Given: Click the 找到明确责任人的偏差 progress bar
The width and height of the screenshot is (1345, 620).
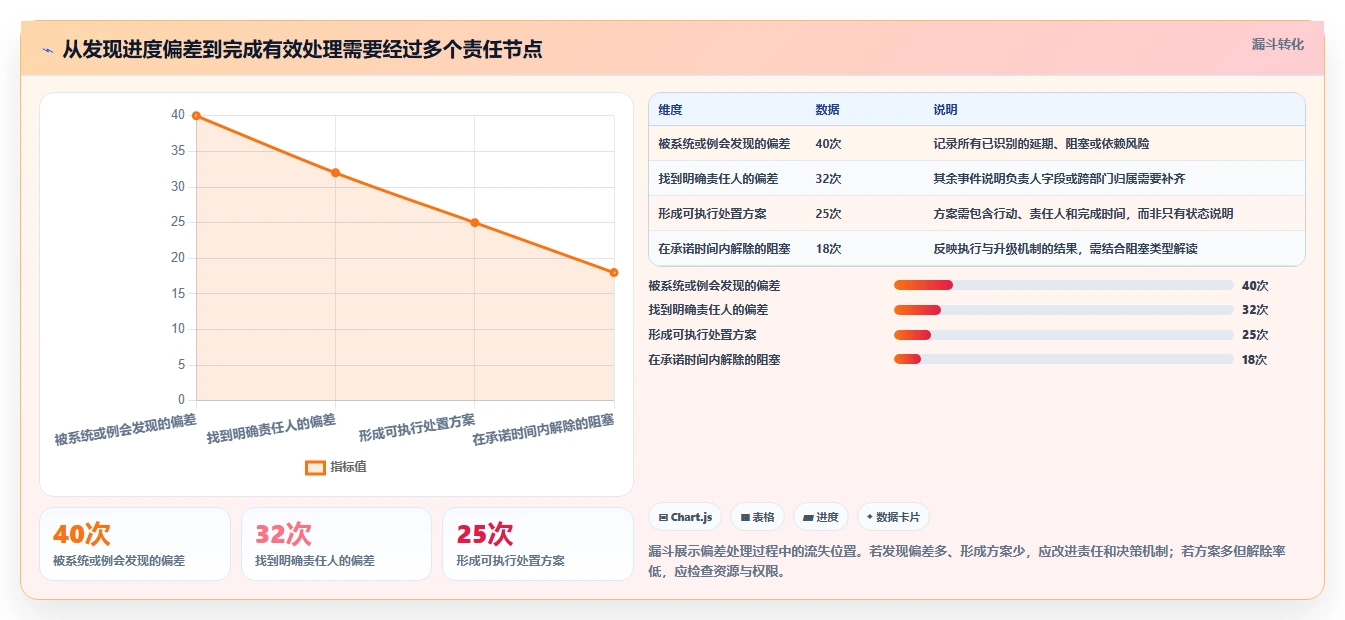Looking at the screenshot, I should click(1063, 310).
